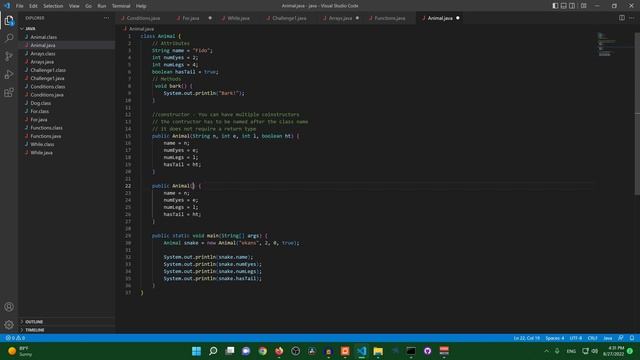Open the Extensions view
The height and width of the screenshot is (360, 640).
(9, 93)
